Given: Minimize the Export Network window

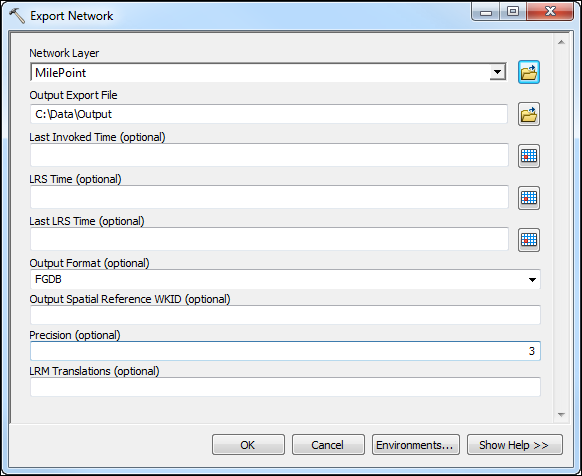Looking at the screenshot, I should [x=486, y=12].
